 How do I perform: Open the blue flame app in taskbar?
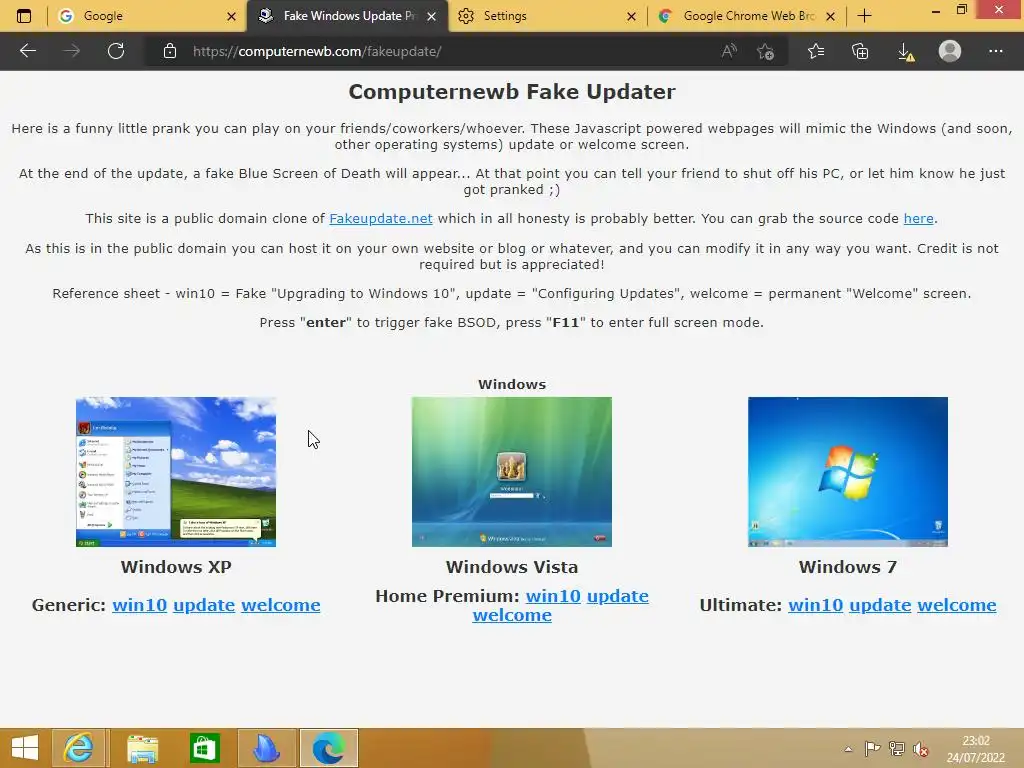click(x=266, y=748)
